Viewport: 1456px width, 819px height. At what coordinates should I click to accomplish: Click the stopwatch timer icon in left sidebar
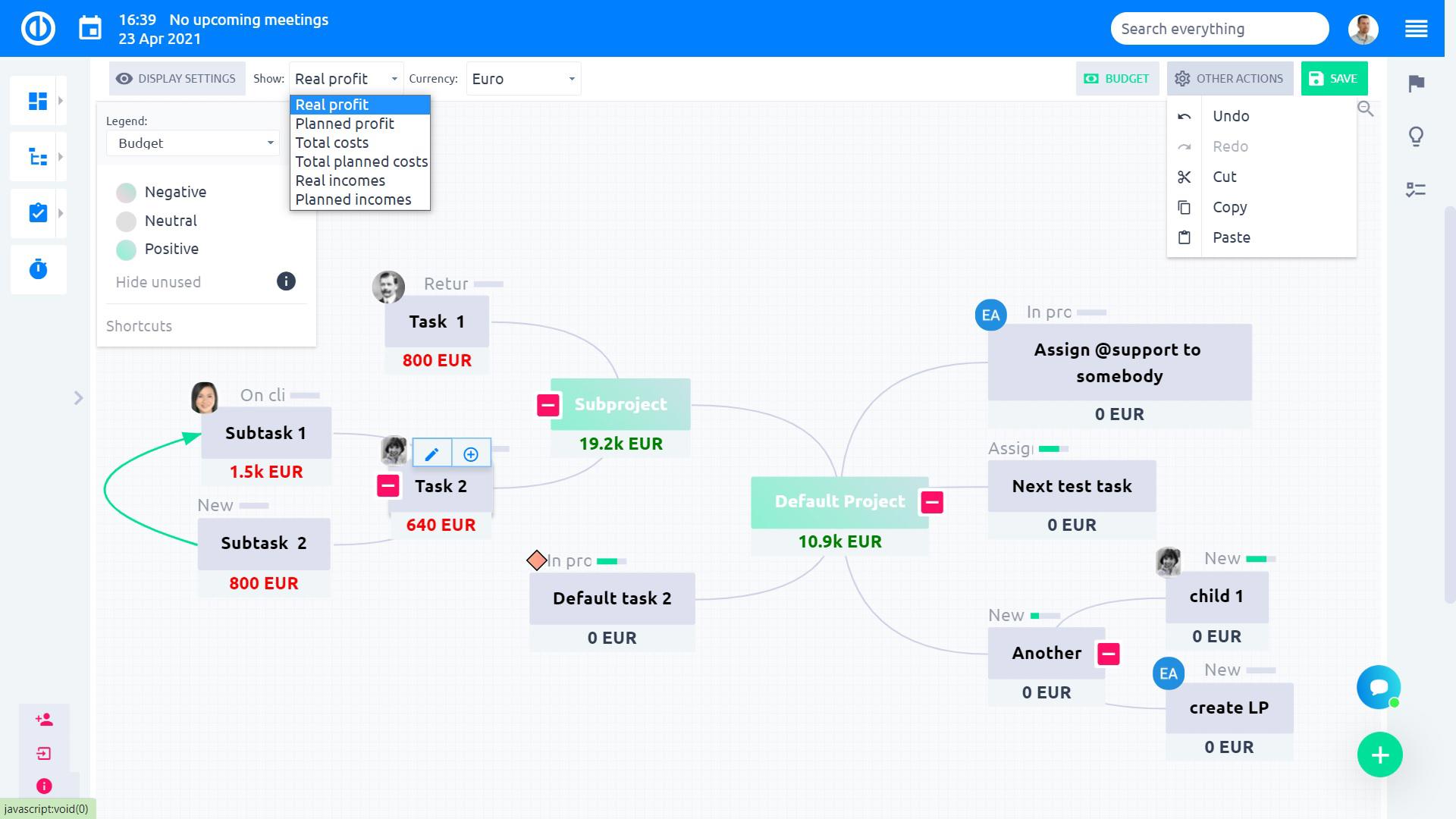pyautogui.click(x=38, y=269)
